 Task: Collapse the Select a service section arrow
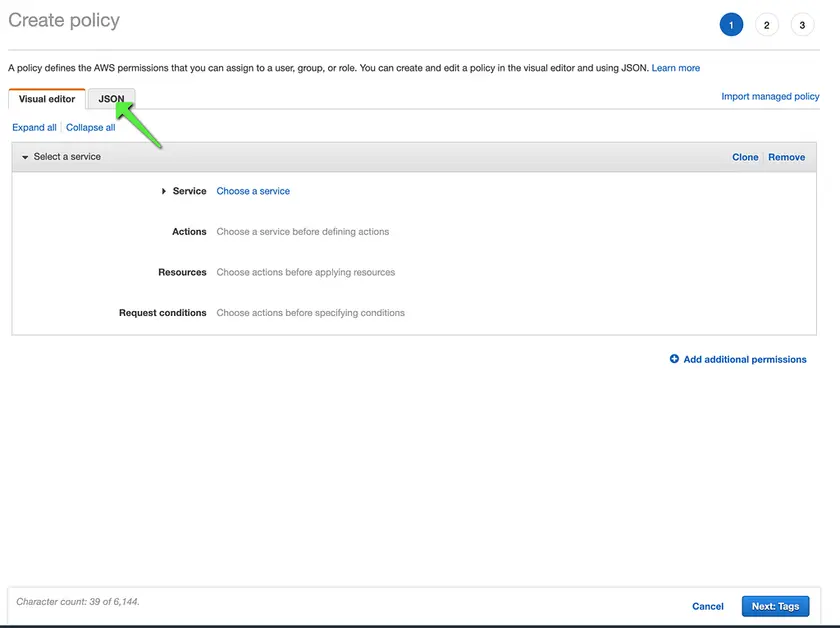(x=25, y=157)
